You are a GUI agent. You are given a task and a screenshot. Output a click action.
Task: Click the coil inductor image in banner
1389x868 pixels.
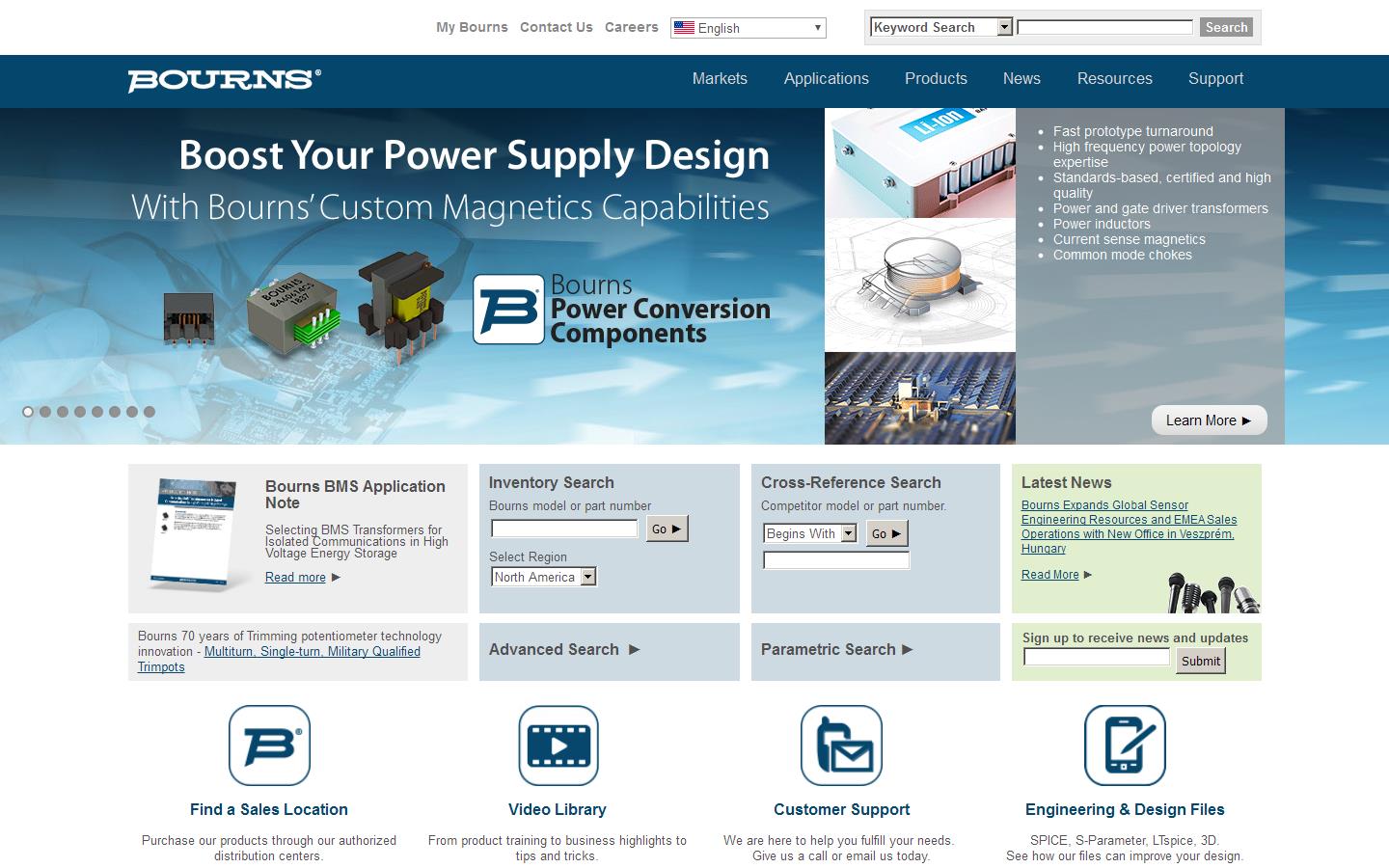tap(919, 285)
